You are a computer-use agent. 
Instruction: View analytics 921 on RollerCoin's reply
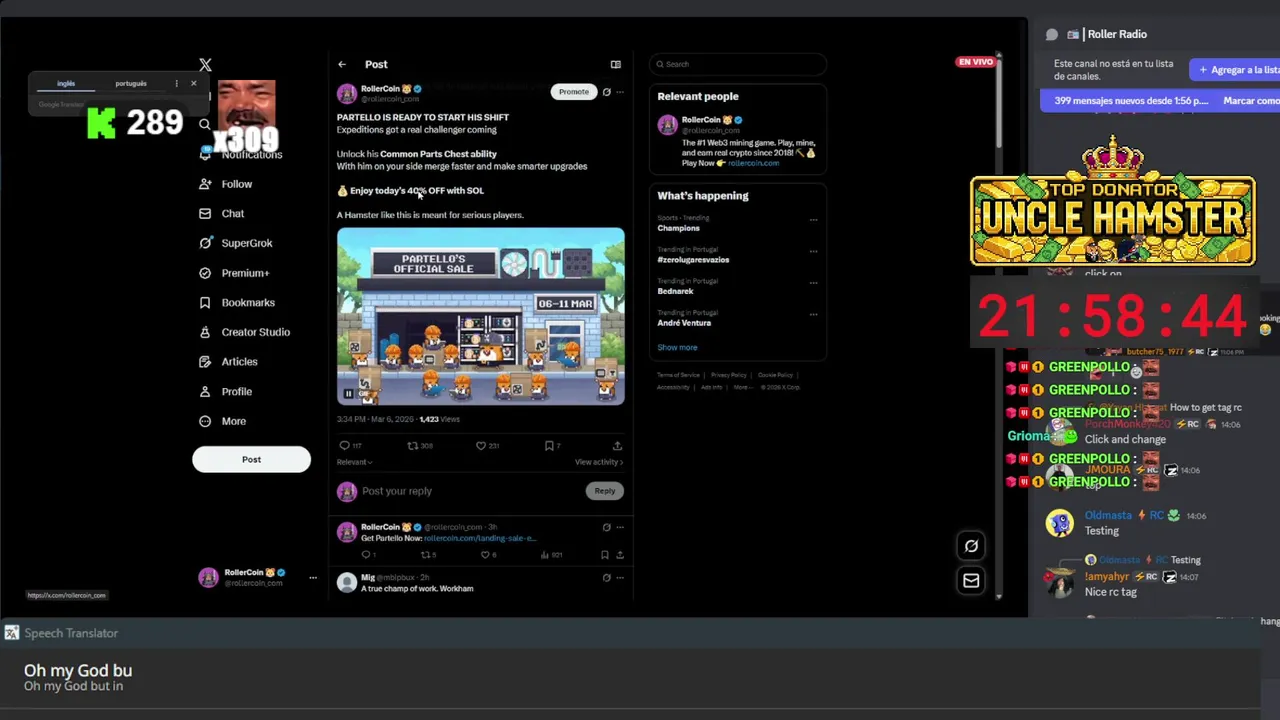click(551, 555)
